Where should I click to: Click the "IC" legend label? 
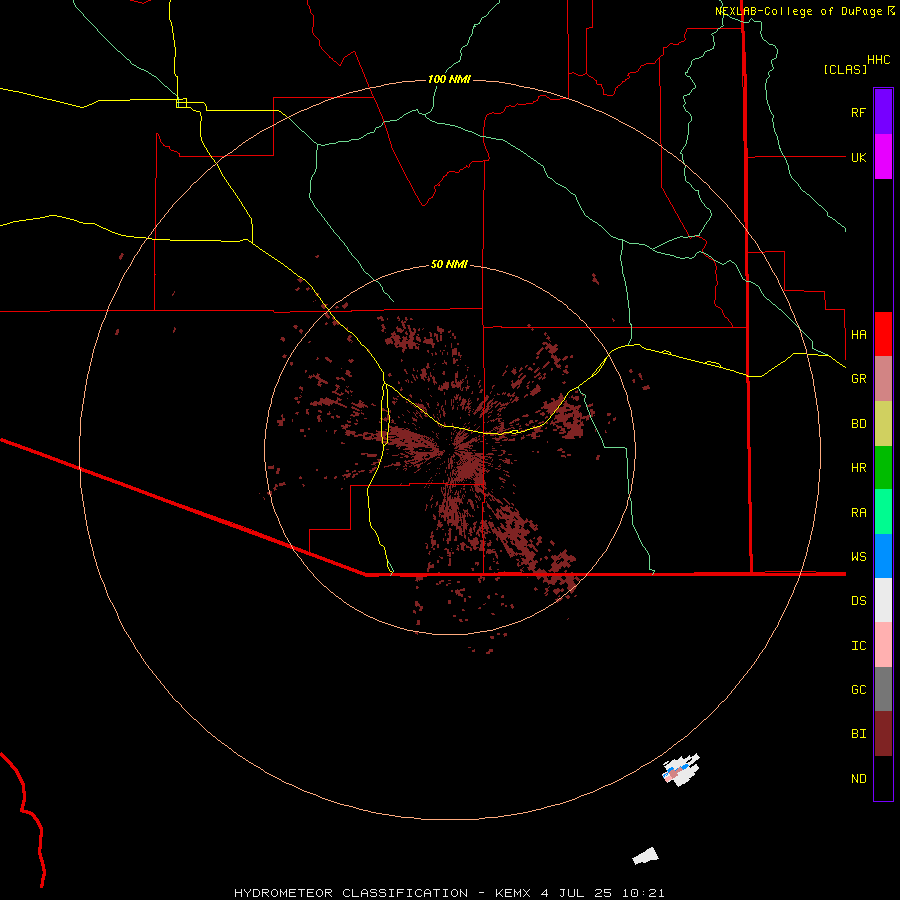point(858,646)
